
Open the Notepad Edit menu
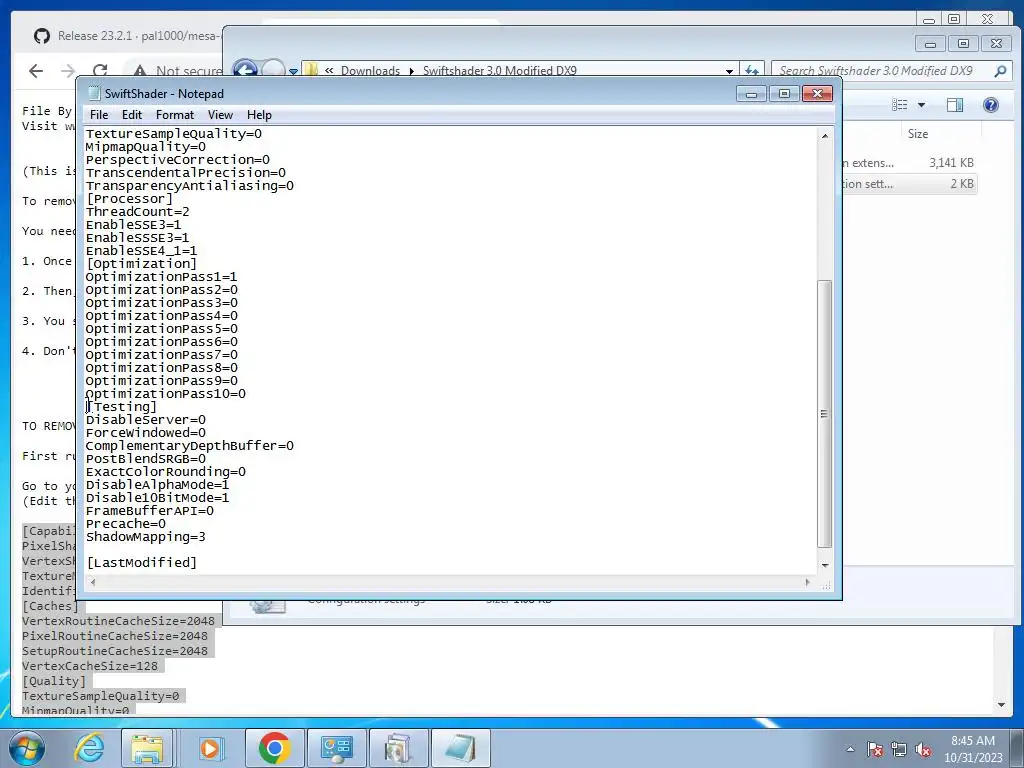tap(131, 115)
